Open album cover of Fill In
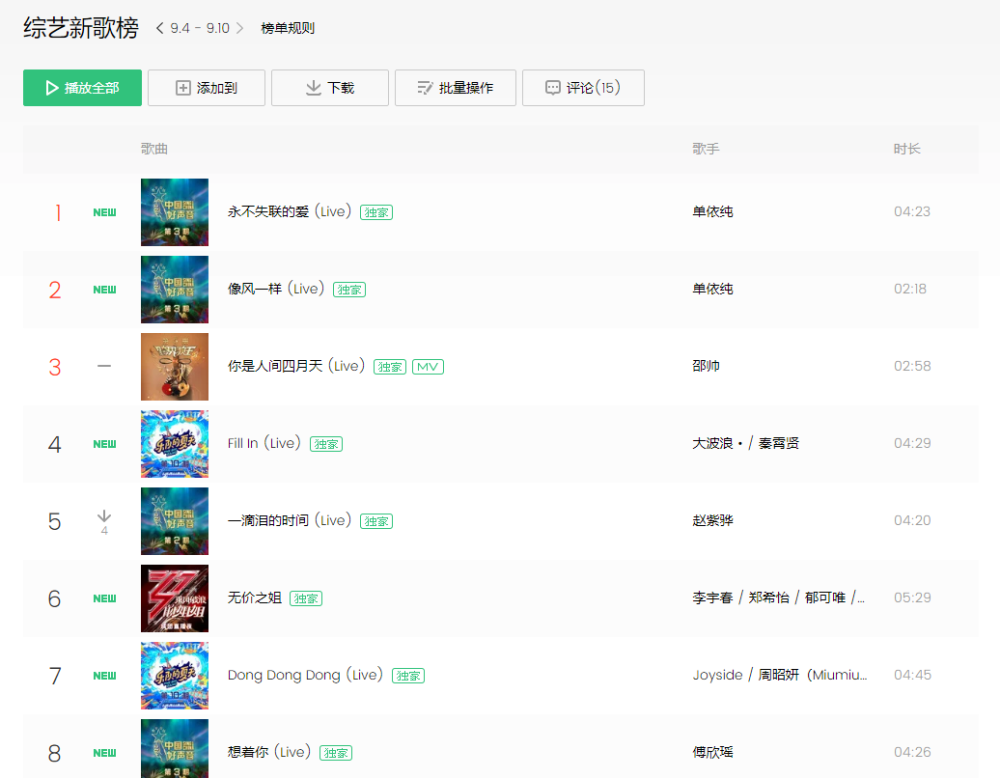 (175, 444)
